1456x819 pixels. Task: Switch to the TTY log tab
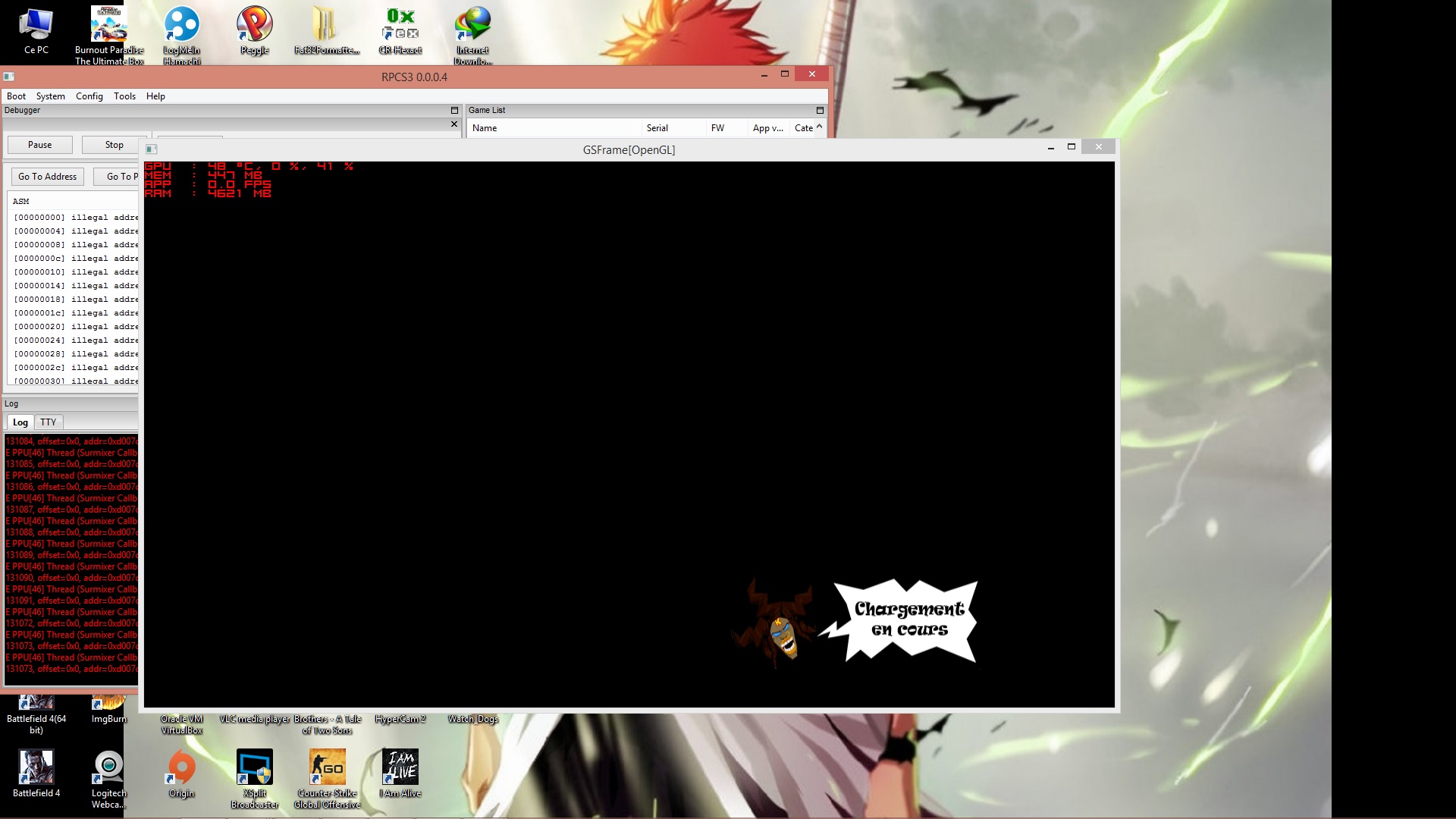(49, 422)
